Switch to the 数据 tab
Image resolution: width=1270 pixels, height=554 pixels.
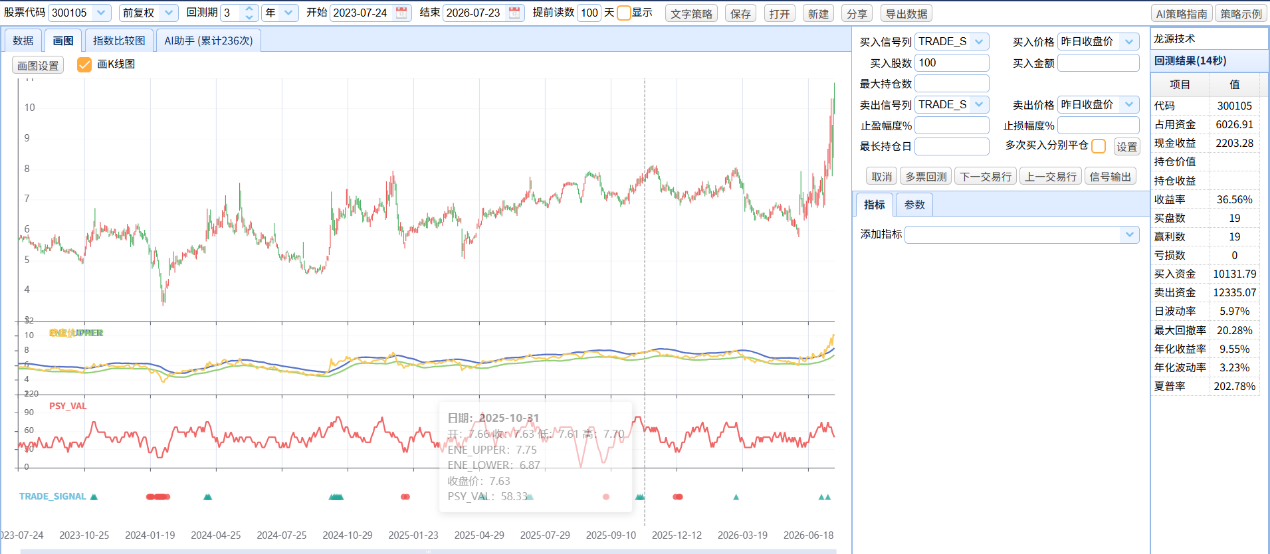pos(24,41)
